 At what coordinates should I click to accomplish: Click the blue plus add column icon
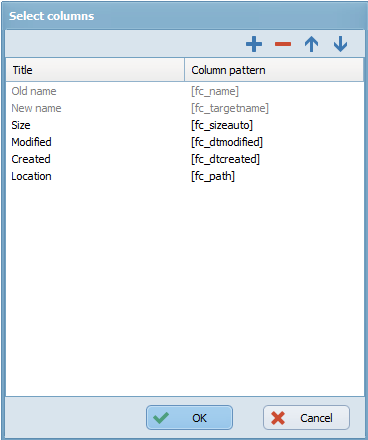[x=254, y=44]
